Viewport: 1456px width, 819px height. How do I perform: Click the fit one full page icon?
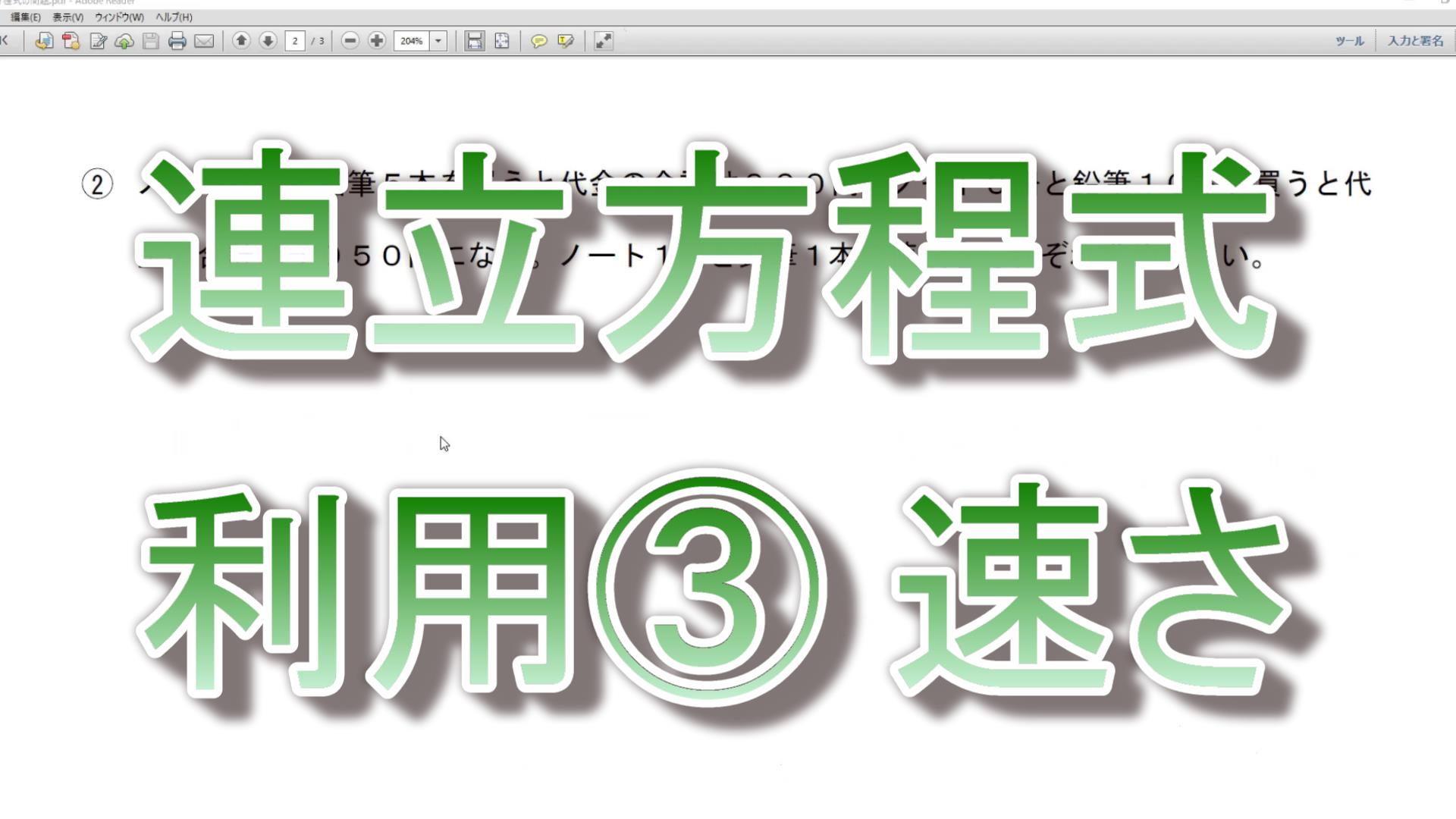point(502,41)
